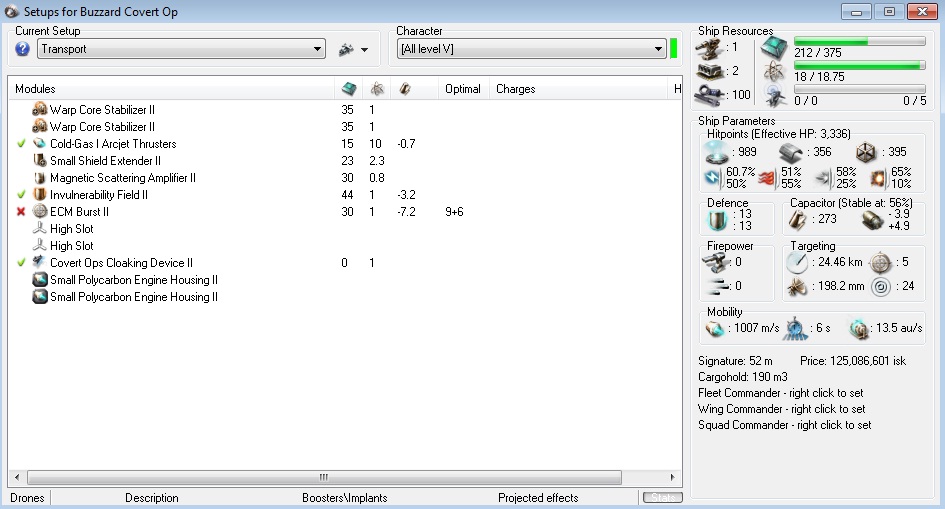Image resolution: width=945 pixels, height=509 pixels.
Task: Click the warp speed icon showing 13.5 au/s
Action: click(858, 328)
